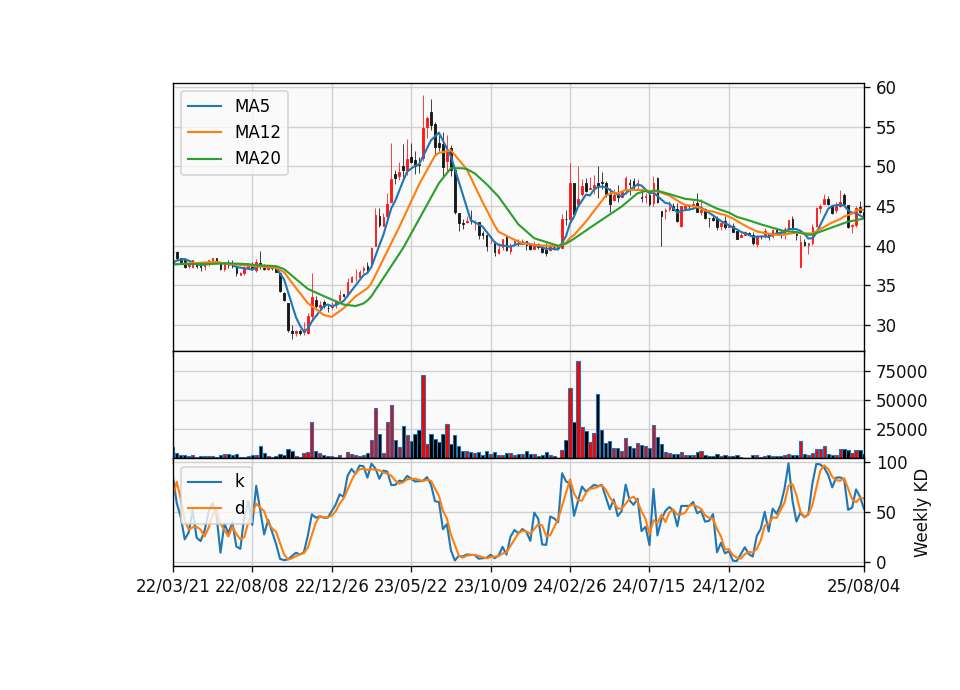
Task: Click the orange MA12 legend line sample
Action: [204, 132]
